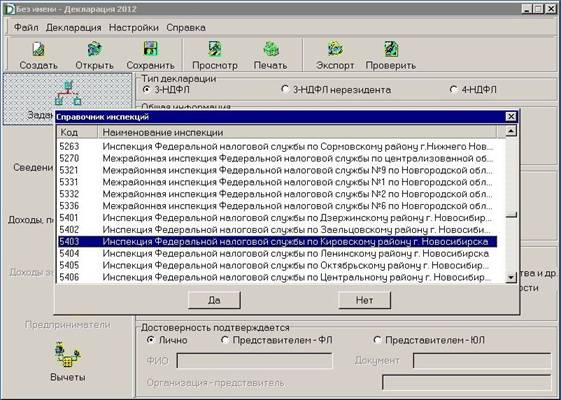
Task: Choose Представителем - ФЛ radio option
Action: pyautogui.click(x=225, y=340)
